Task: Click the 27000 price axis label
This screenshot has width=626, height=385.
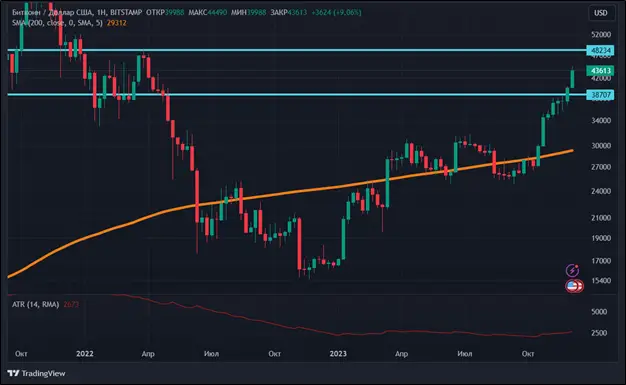Action: 601,167
